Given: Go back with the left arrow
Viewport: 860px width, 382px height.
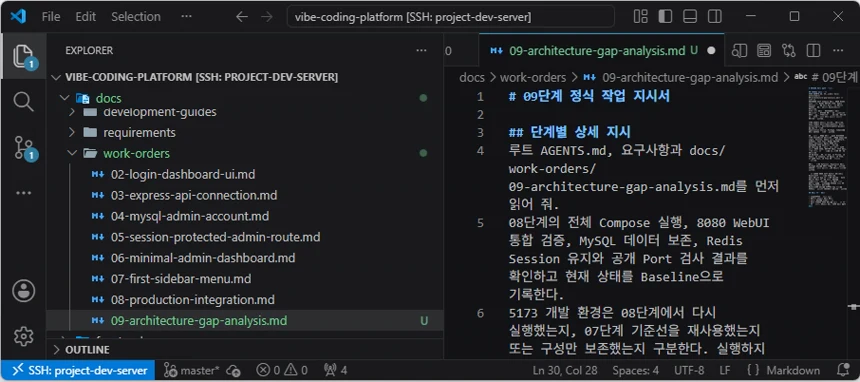Looking at the screenshot, I should click(242, 17).
